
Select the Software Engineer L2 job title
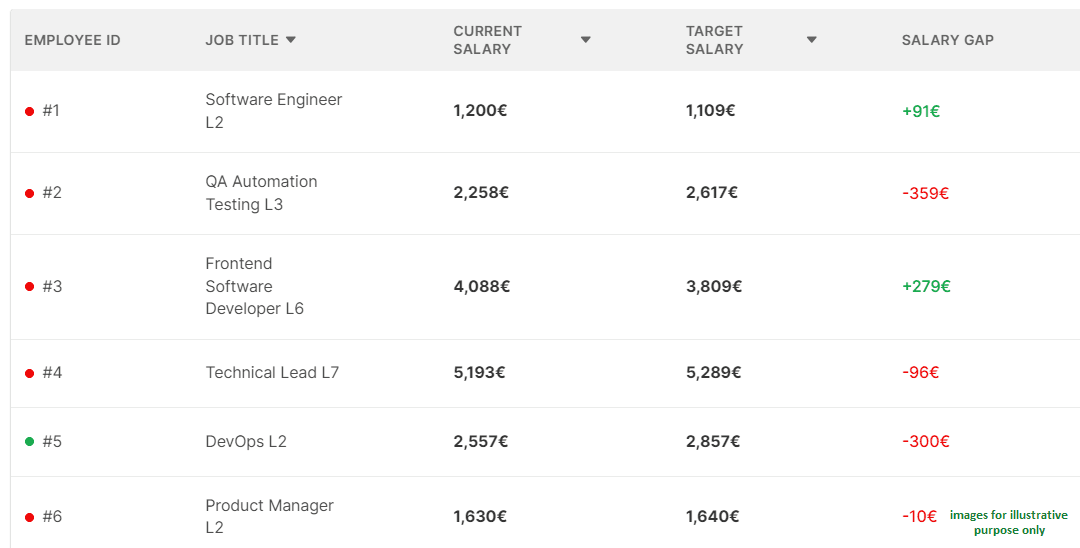[x=273, y=111]
